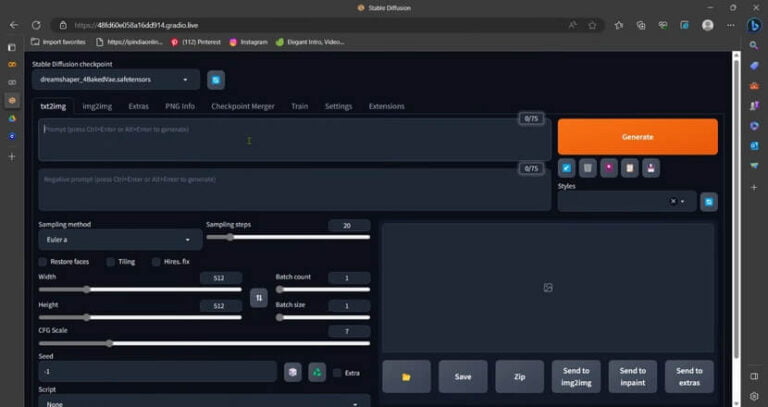Randomize seed with the dice icon
This screenshot has height=407, width=768.
tap(292, 372)
